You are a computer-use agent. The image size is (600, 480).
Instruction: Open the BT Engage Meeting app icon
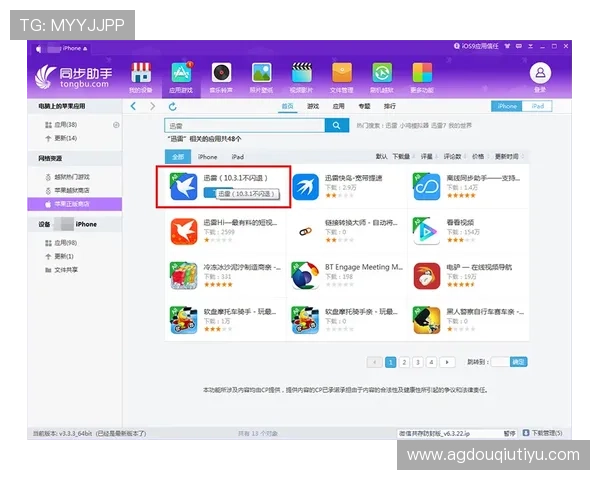(305, 276)
